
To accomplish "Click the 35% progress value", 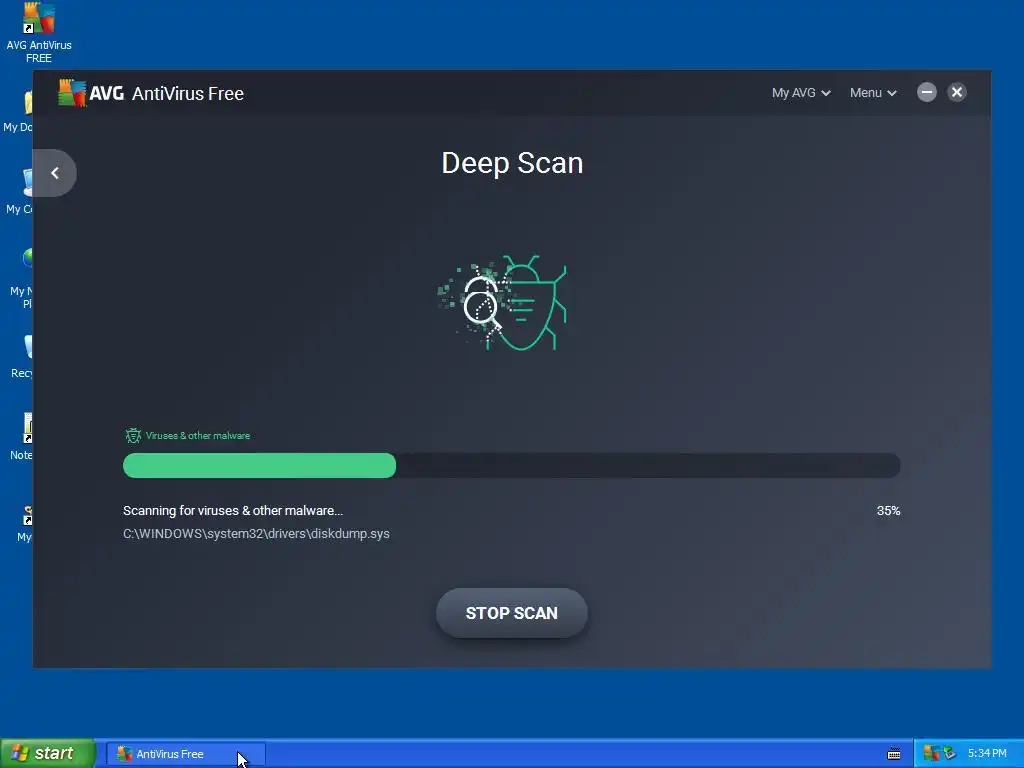I will click(x=888, y=511).
